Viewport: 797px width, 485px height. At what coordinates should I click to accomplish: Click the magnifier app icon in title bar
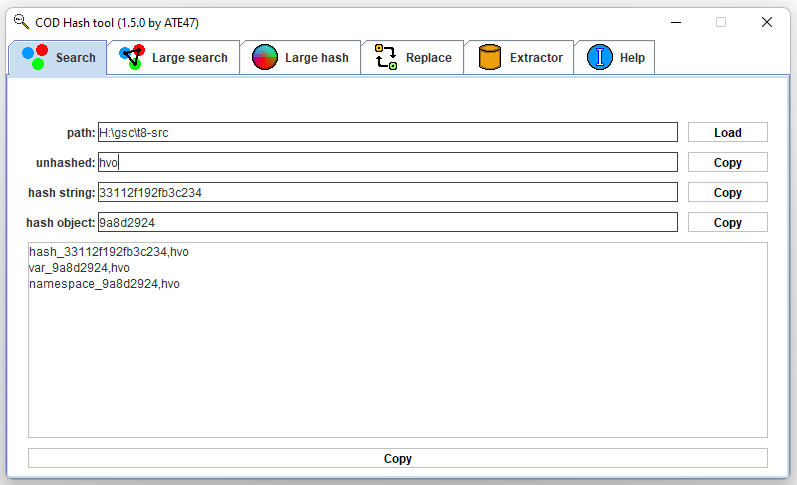click(21, 22)
